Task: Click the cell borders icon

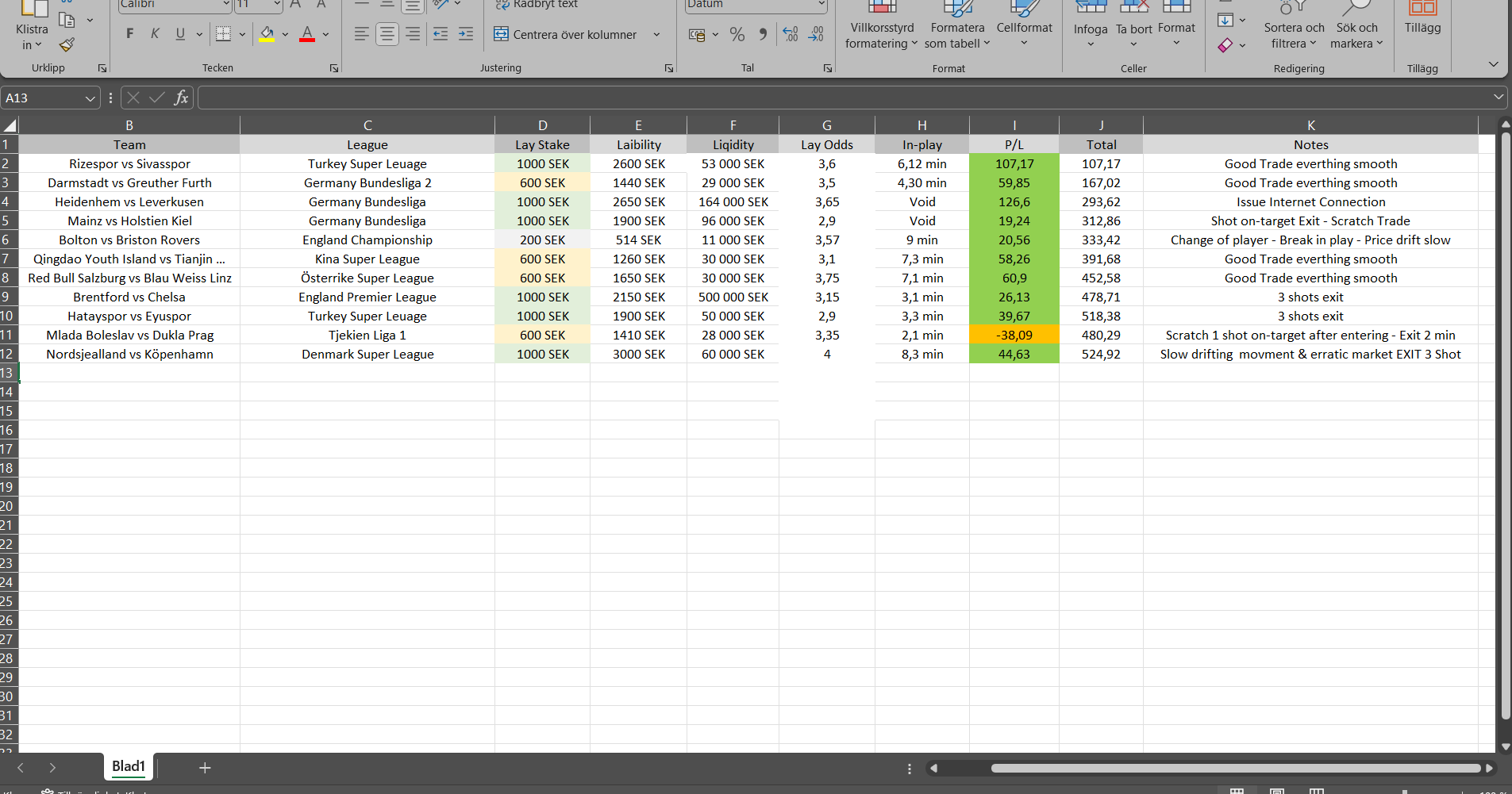Action: [x=224, y=34]
